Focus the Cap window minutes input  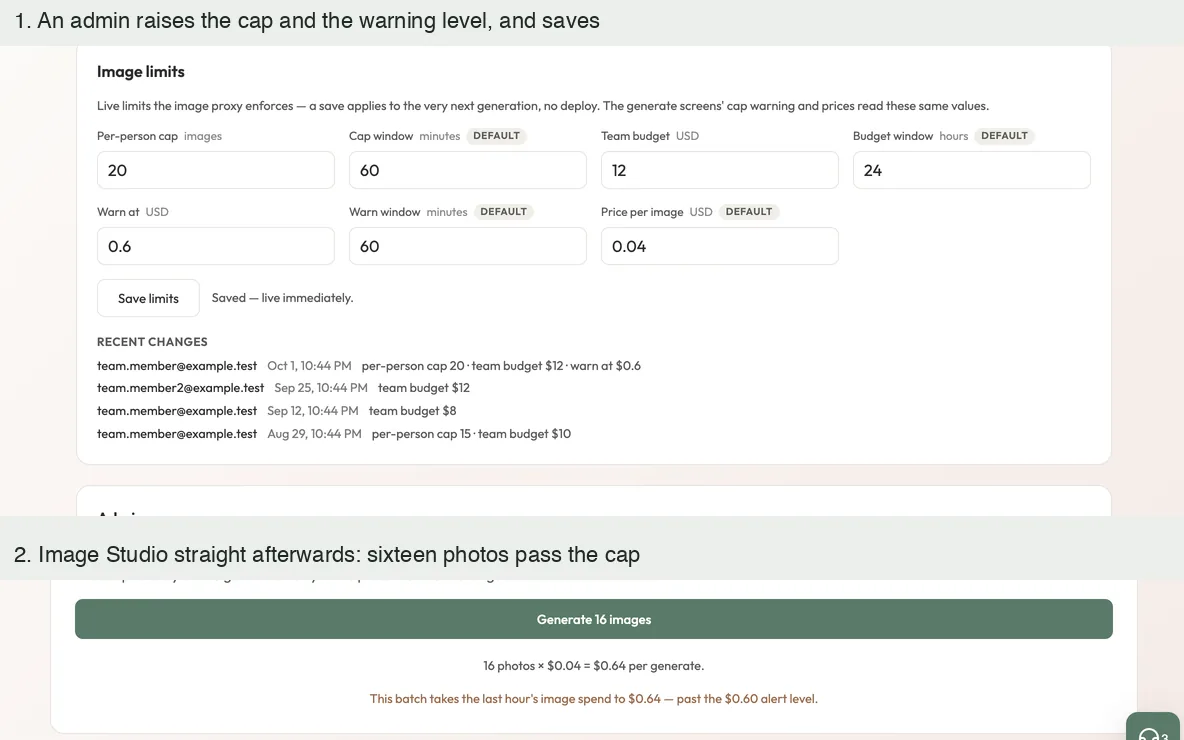[x=467, y=170]
